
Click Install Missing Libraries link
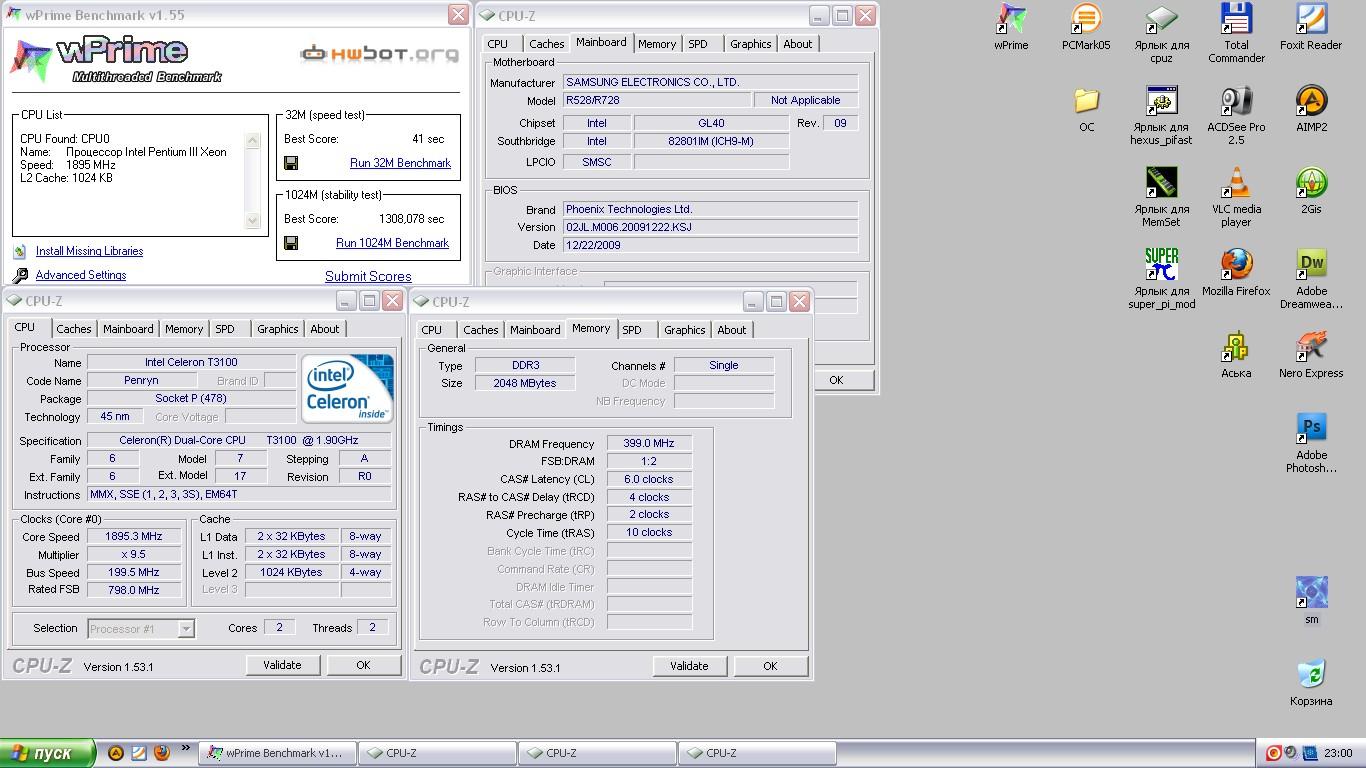89,251
